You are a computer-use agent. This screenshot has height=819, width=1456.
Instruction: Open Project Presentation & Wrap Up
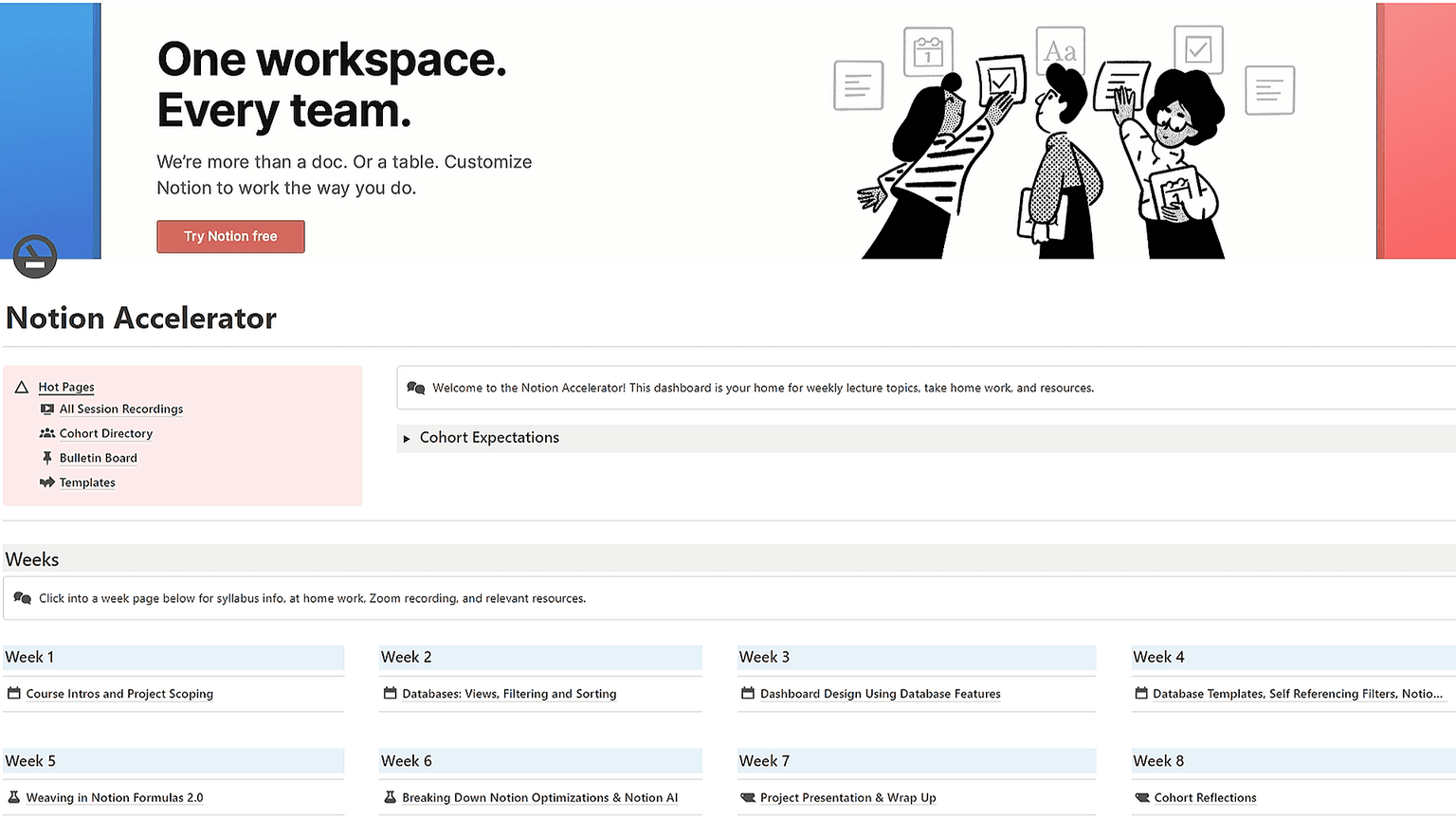point(848,798)
